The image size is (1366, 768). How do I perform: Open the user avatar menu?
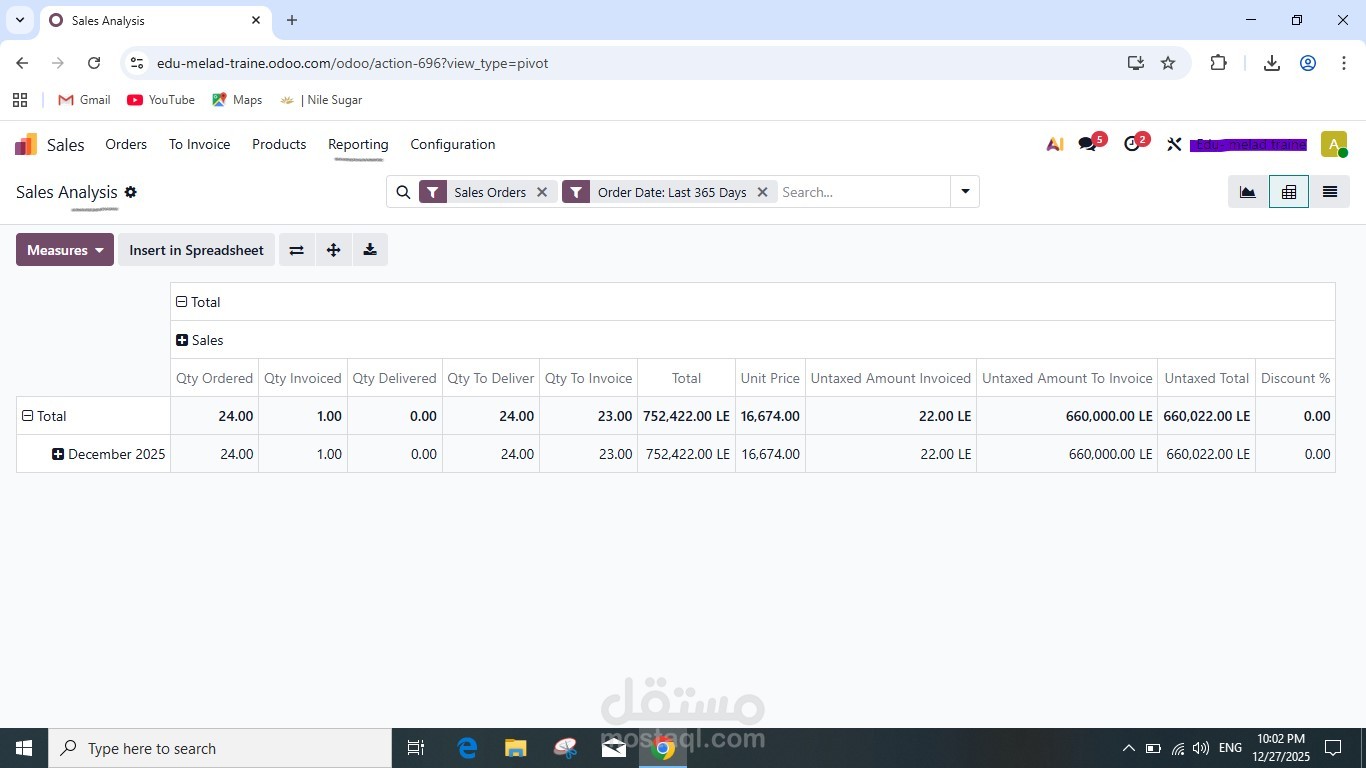[1333, 144]
